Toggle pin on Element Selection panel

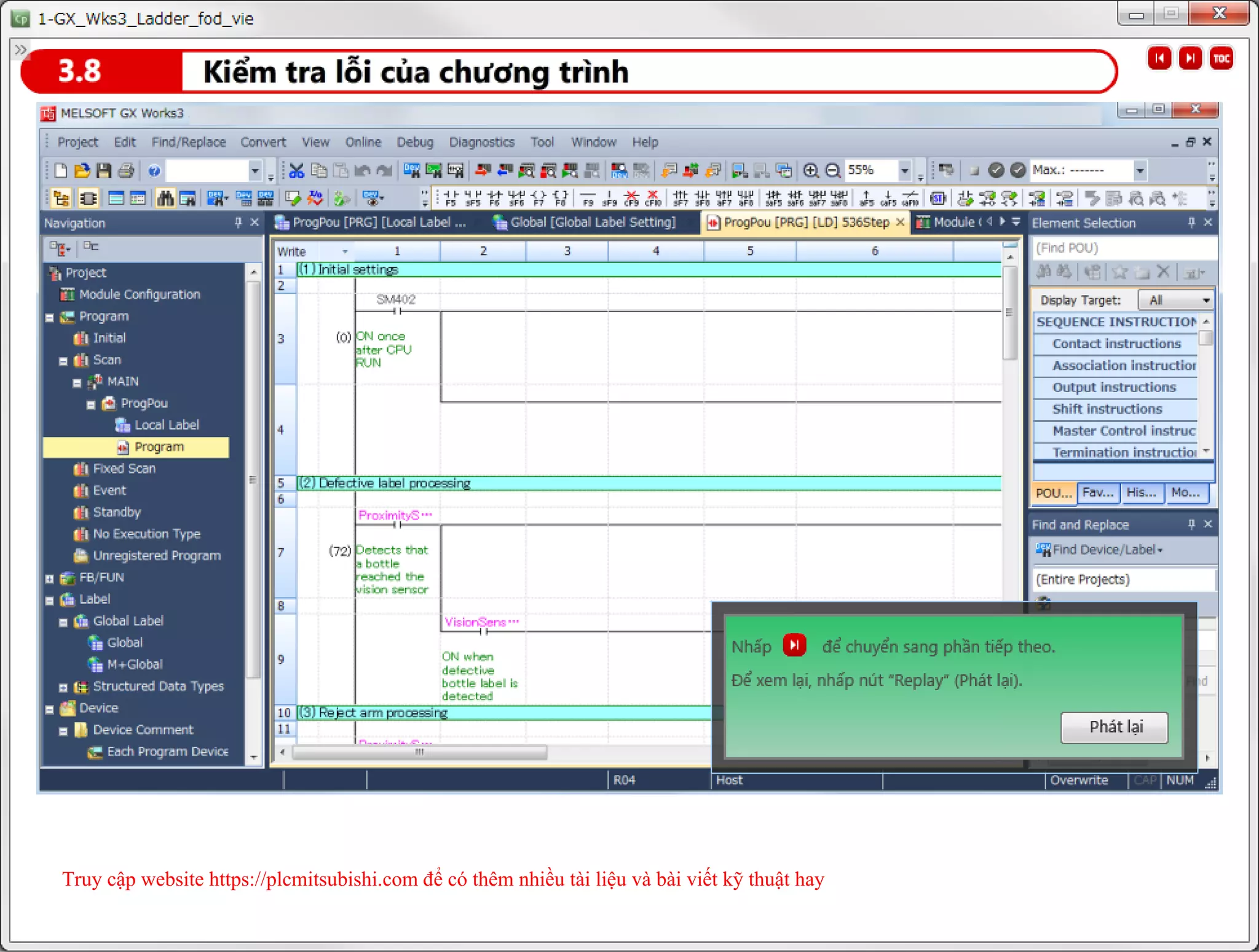1191,222
